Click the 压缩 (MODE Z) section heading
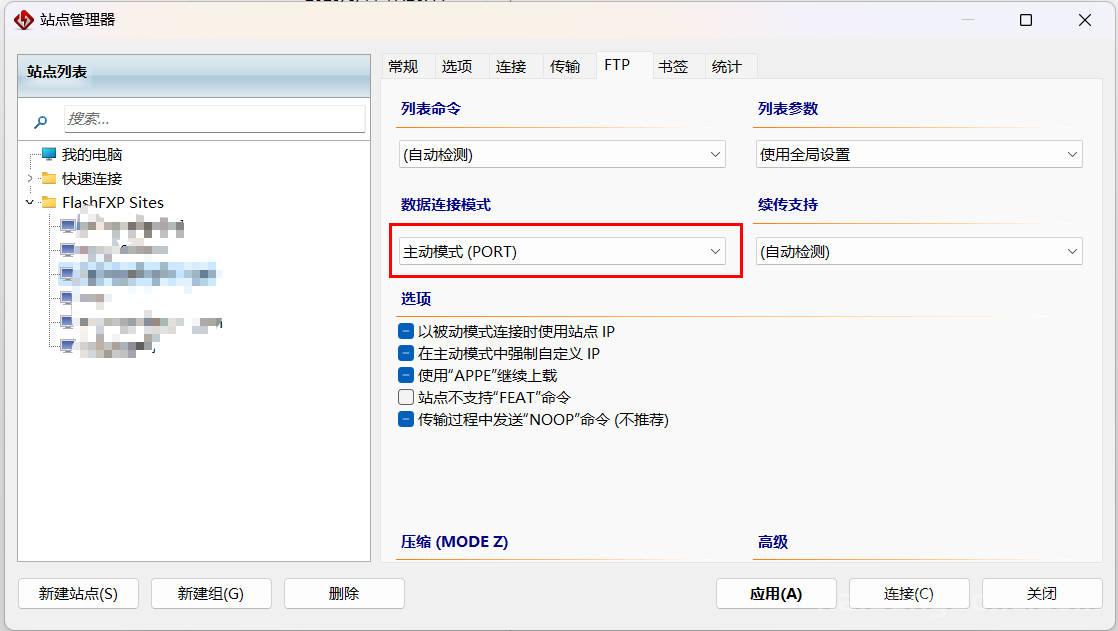Viewport: 1118px width, 631px height. (x=454, y=542)
